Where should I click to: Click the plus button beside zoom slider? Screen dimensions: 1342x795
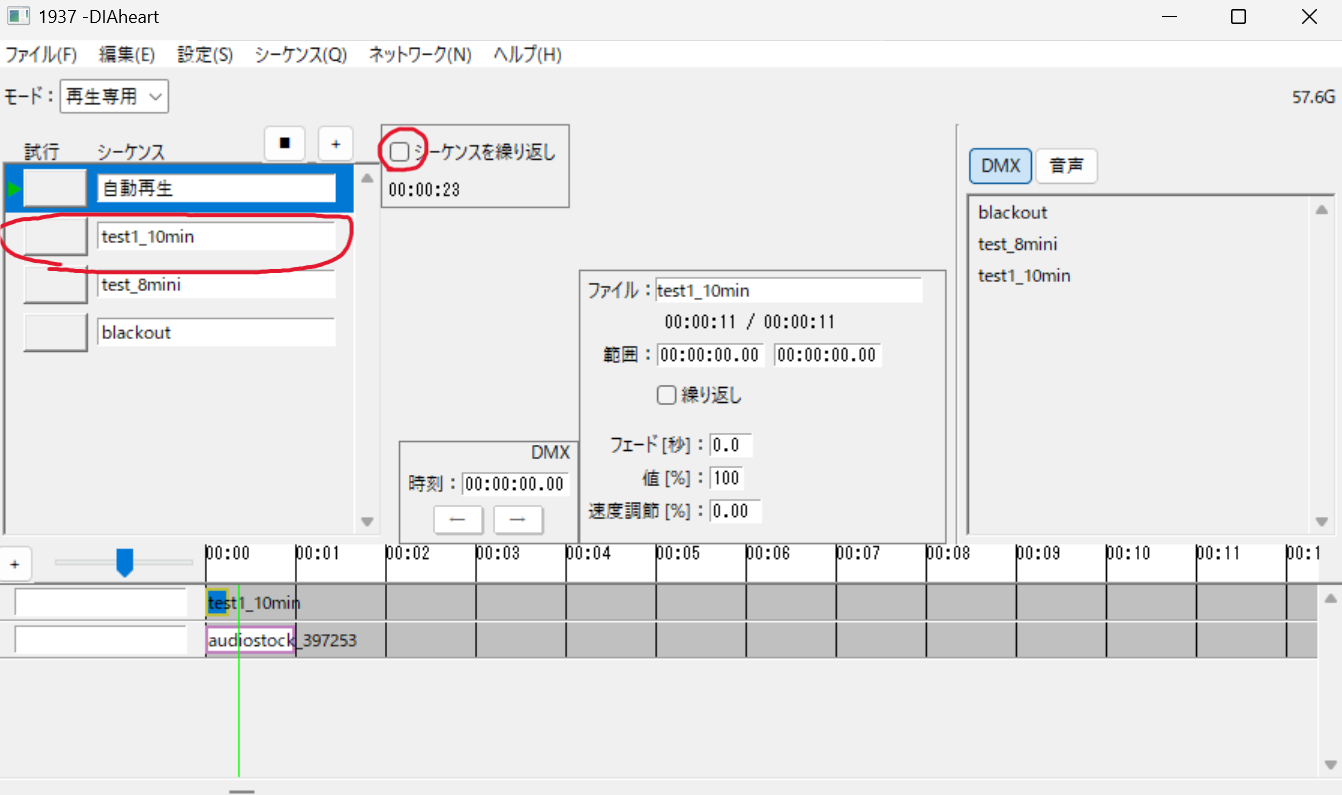click(15, 564)
